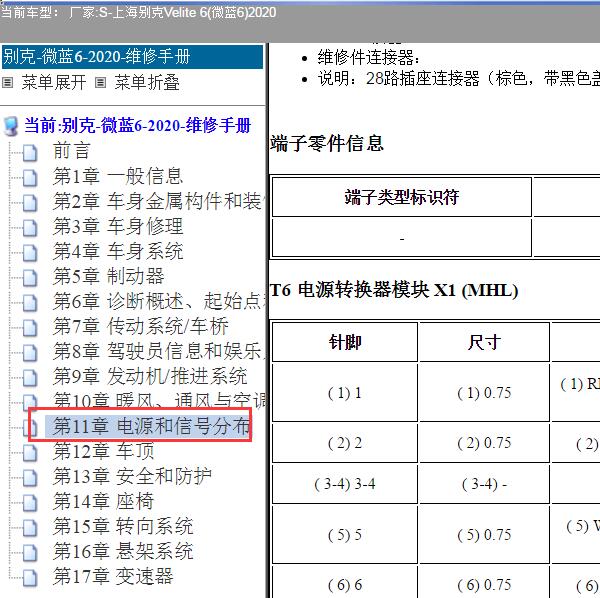Click the page icon next to 第8章 驾驶员信息和娱乐
The height and width of the screenshot is (598, 600).
(x=30, y=353)
